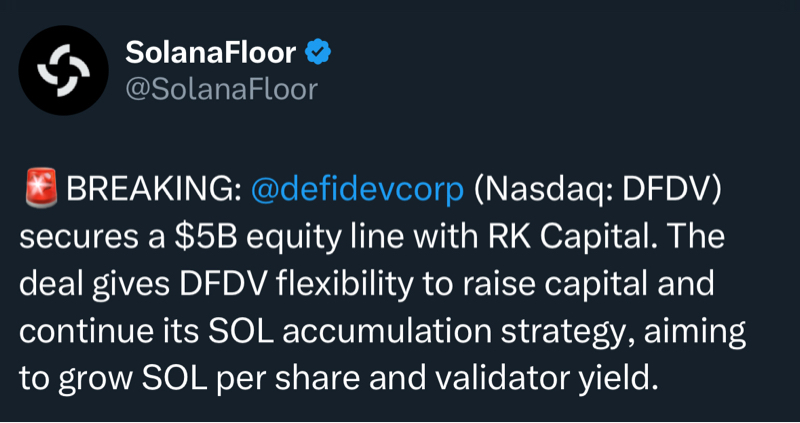This screenshot has height=423, width=800.
Task: Click "equity line" in the tweet body
Action: (x=322, y=240)
